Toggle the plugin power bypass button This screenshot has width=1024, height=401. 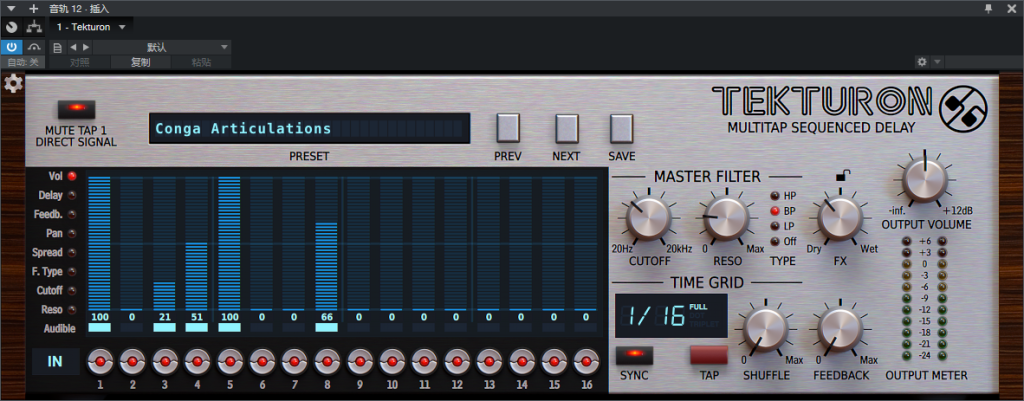point(11,47)
